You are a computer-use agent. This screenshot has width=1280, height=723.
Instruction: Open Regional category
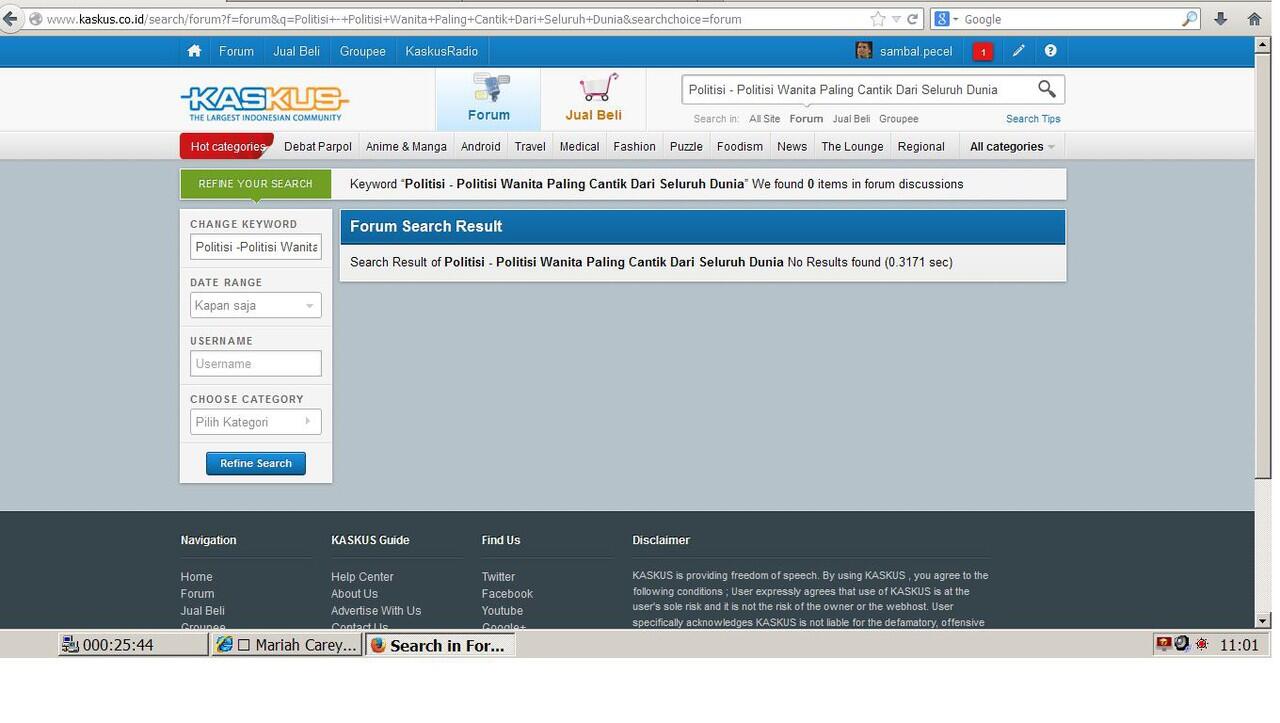921,146
